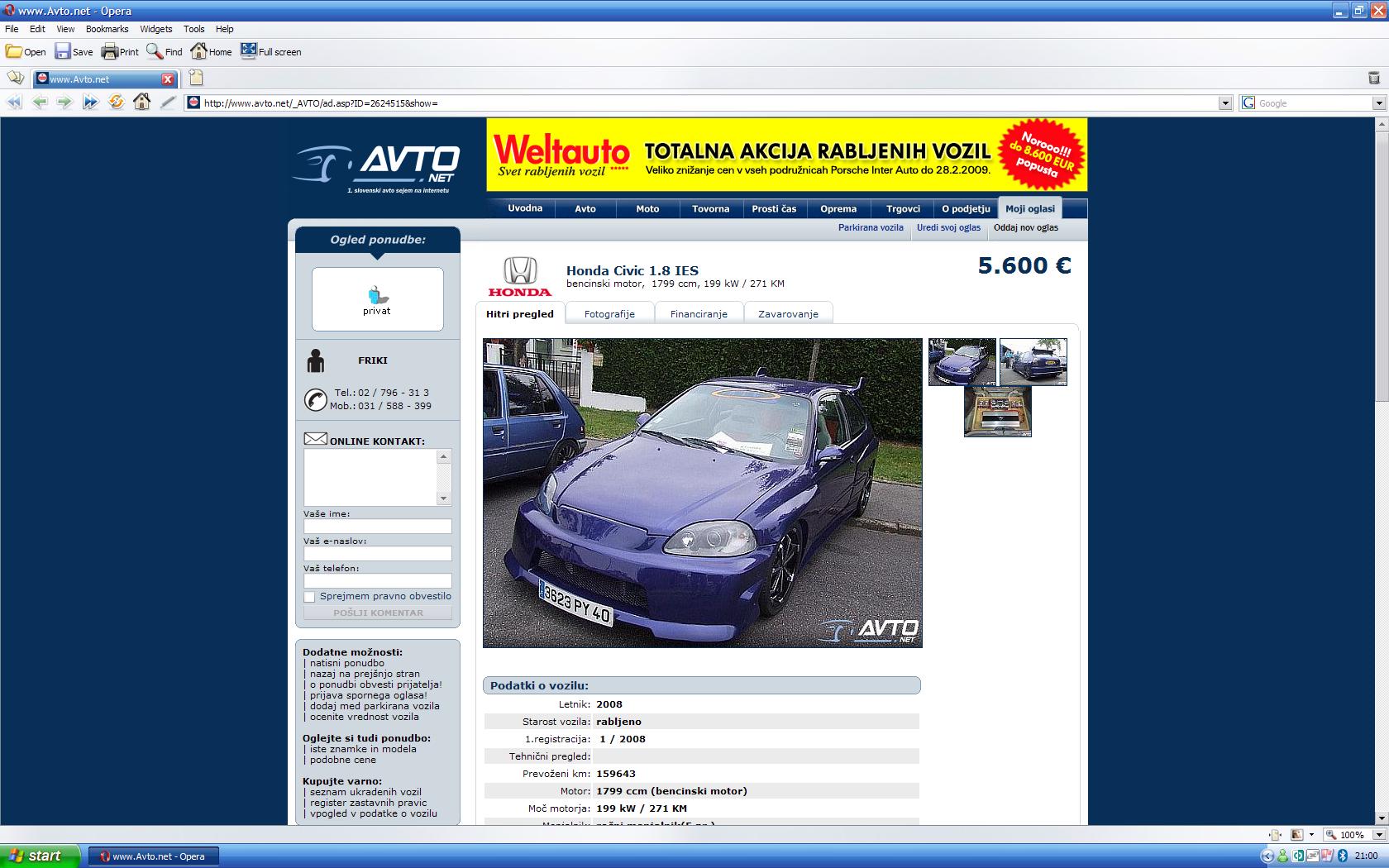The width and height of the screenshot is (1389, 868).
Task: Check the Sprejmem pravno obvestilo checkbox
Action: click(x=309, y=597)
